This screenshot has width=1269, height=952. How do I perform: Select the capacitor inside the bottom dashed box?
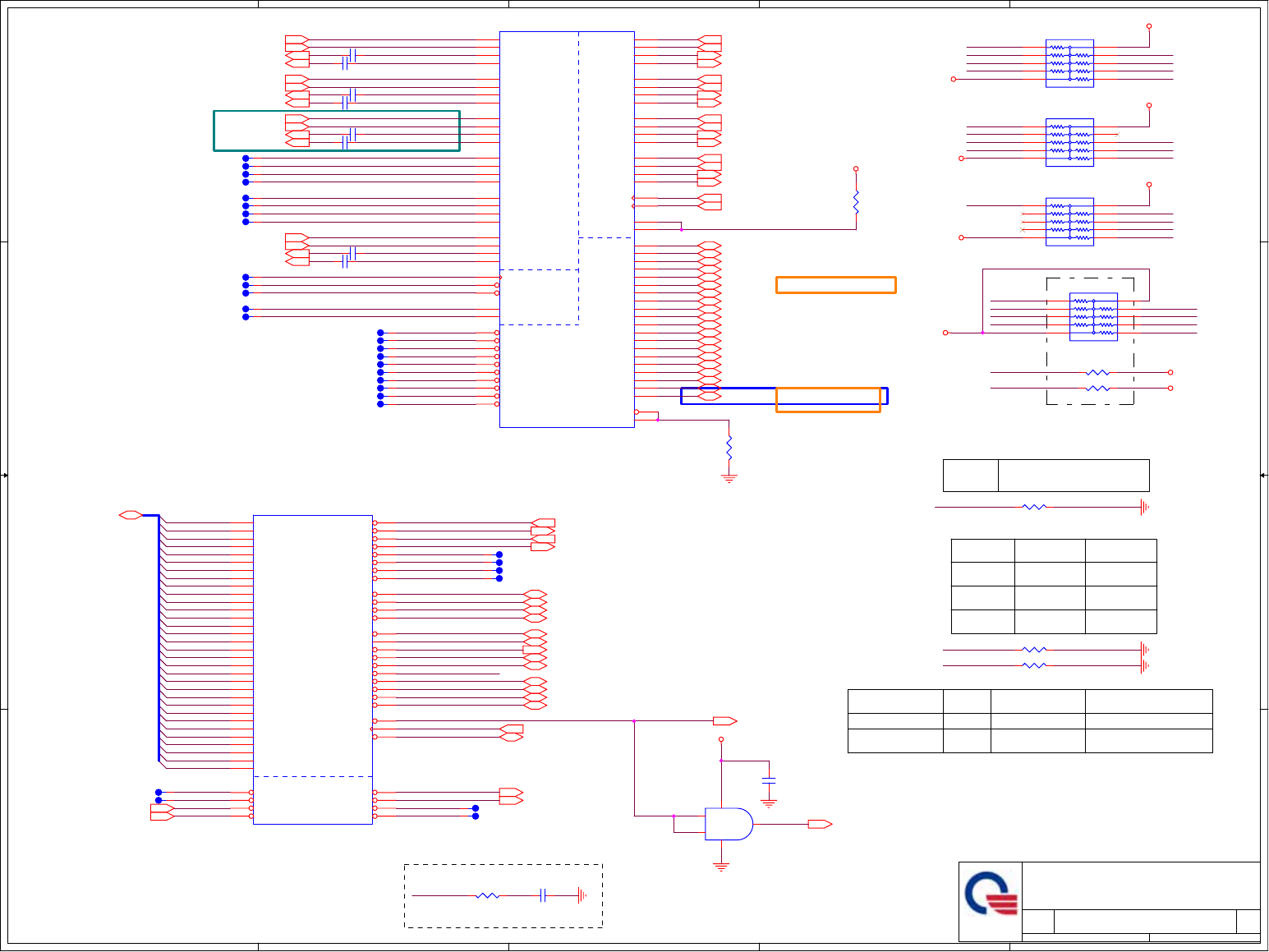coord(543,895)
